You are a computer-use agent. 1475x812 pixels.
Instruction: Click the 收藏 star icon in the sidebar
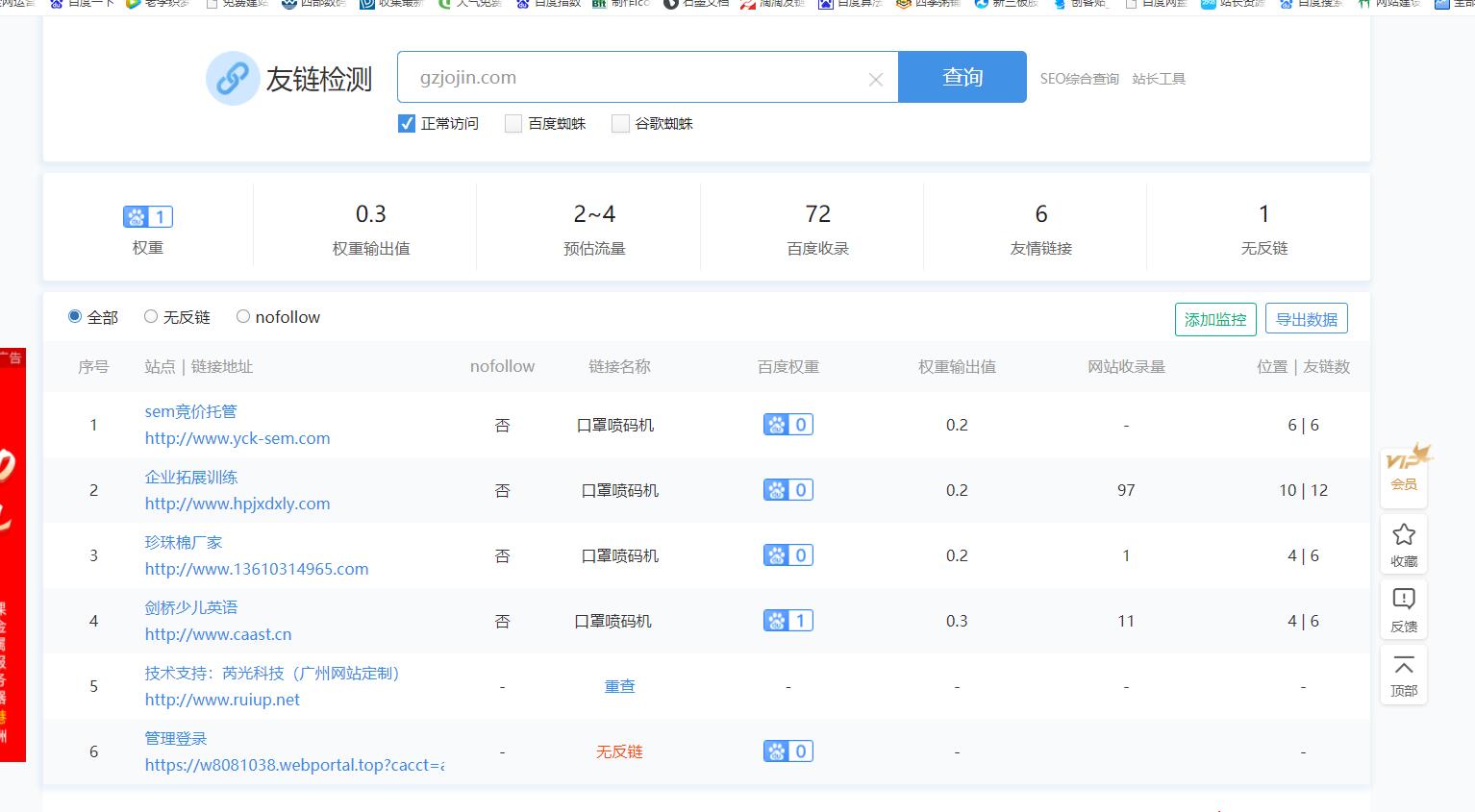[1404, 544]
